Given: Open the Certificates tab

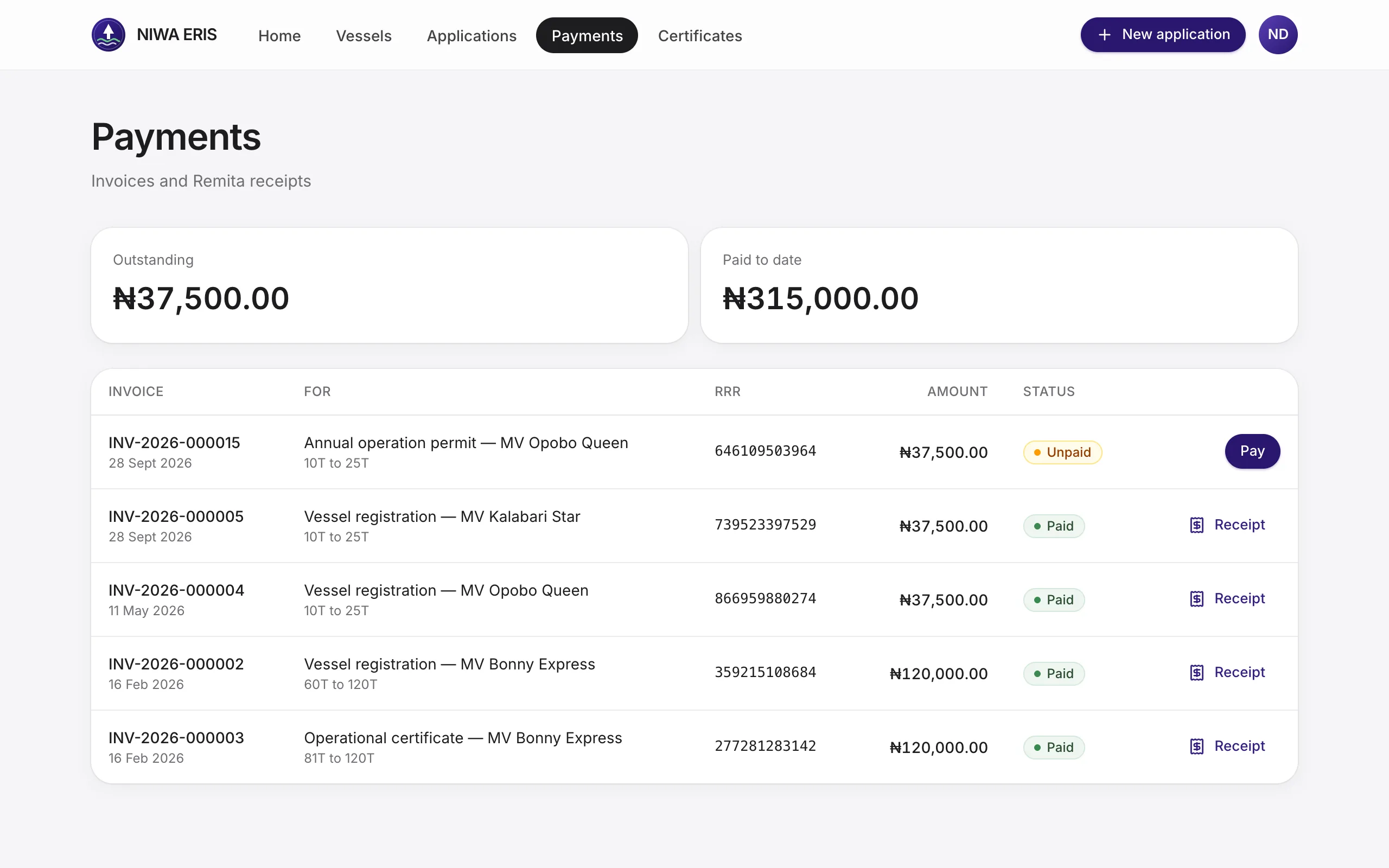Looking at the screenshot, I should pos(700,36).
